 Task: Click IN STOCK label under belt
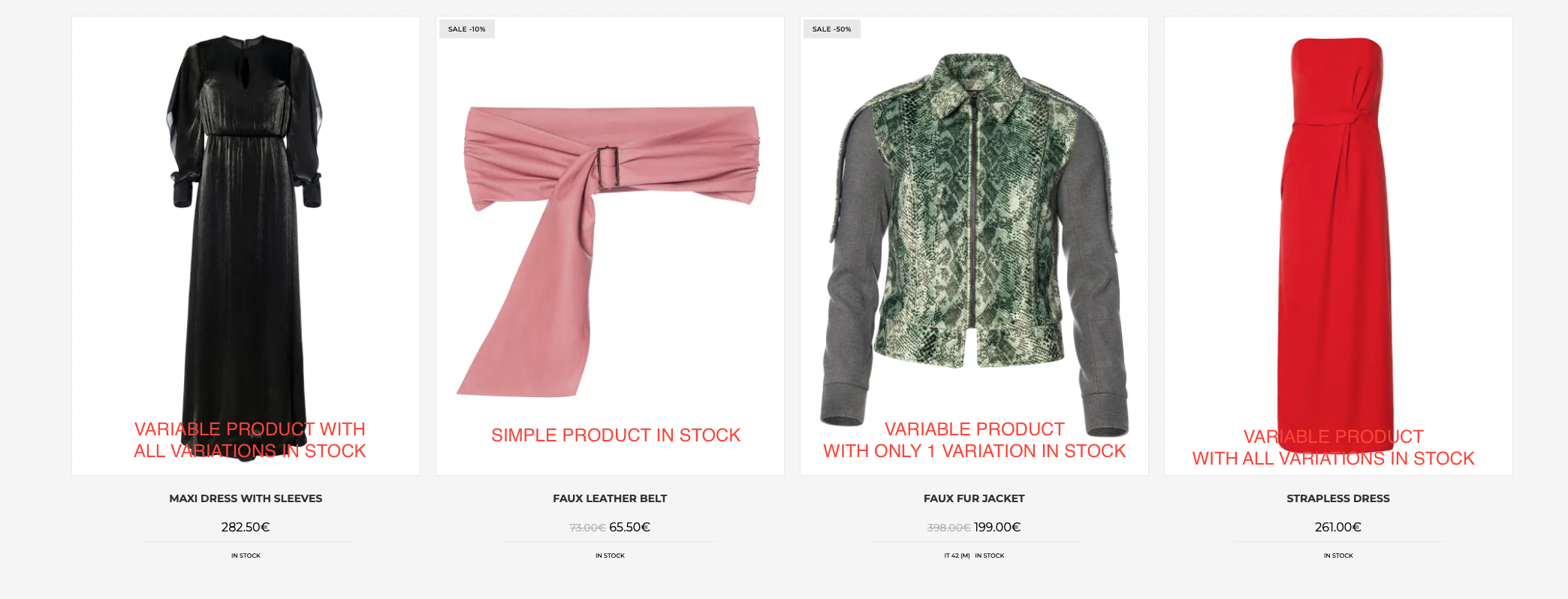[x=610, y=555]
